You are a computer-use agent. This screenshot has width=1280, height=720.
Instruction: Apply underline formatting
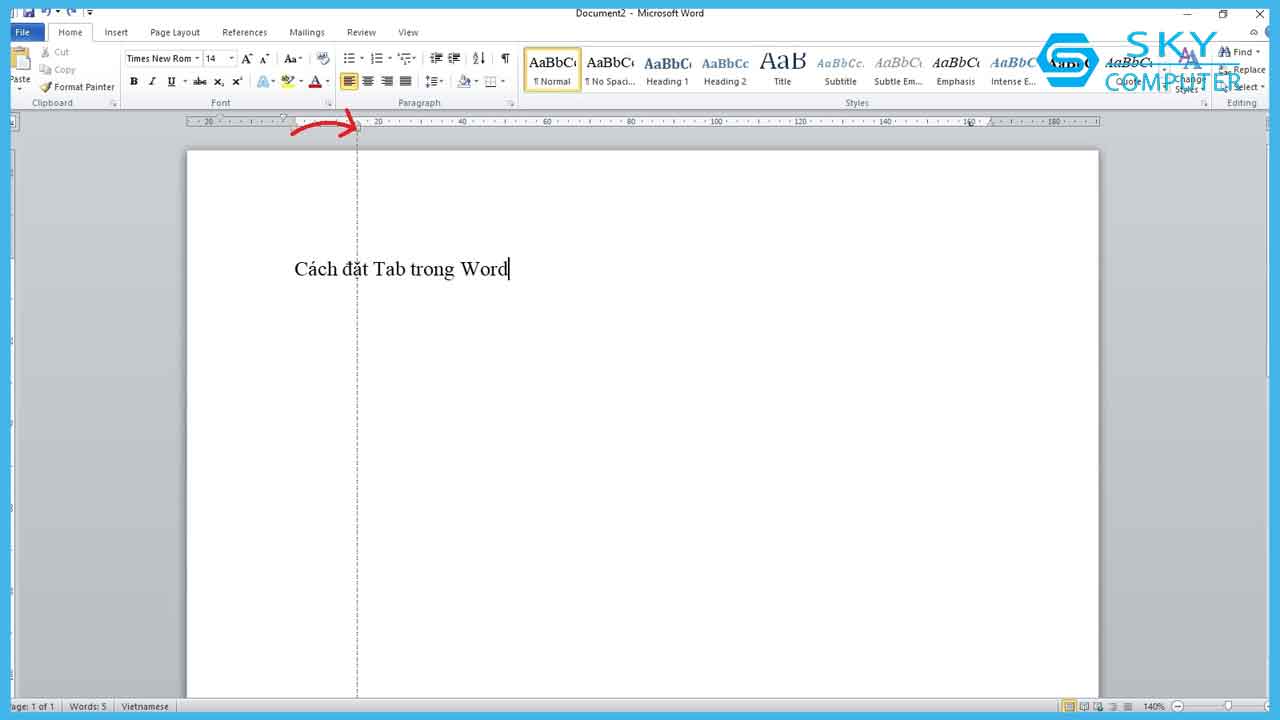coord(171,82)
